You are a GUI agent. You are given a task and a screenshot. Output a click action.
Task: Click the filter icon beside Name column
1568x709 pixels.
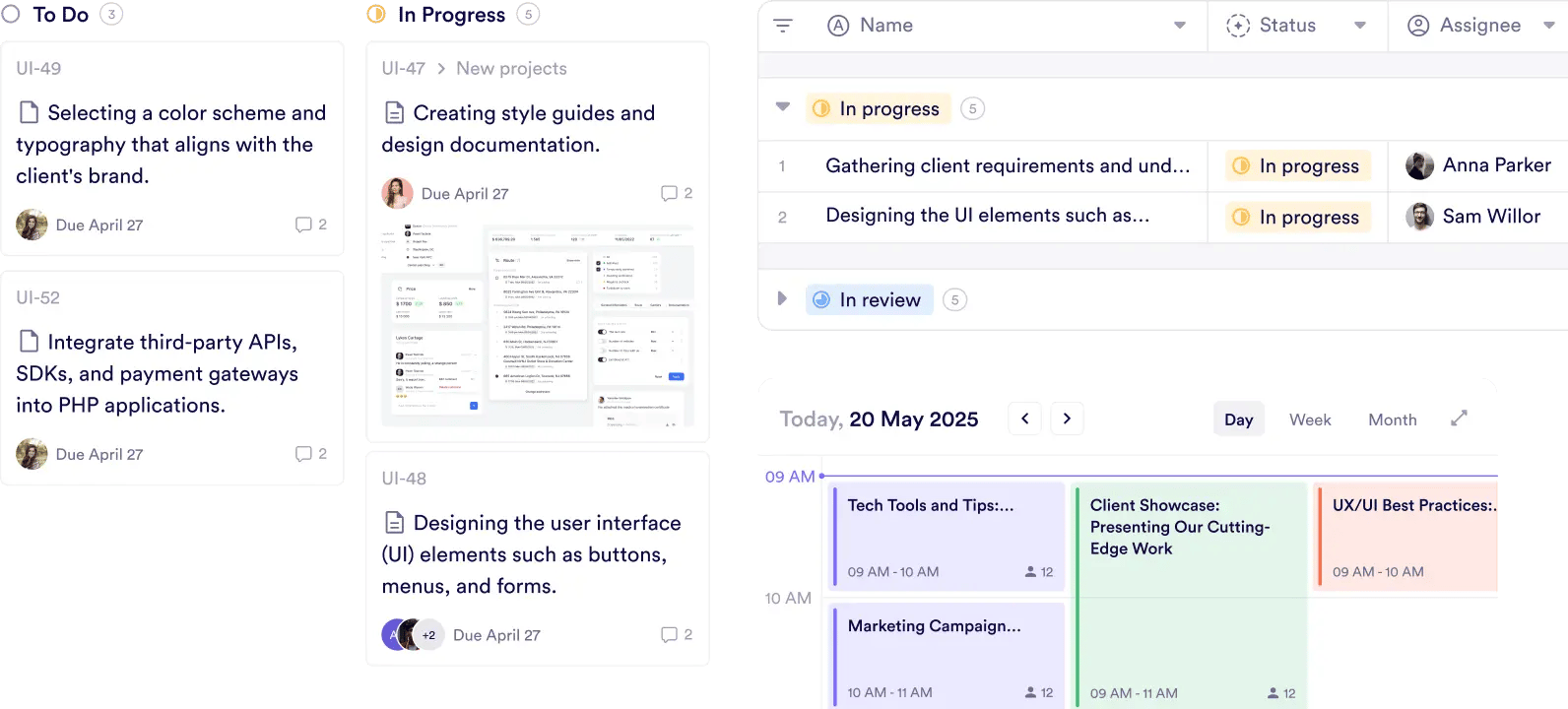(x=783, y=26)
